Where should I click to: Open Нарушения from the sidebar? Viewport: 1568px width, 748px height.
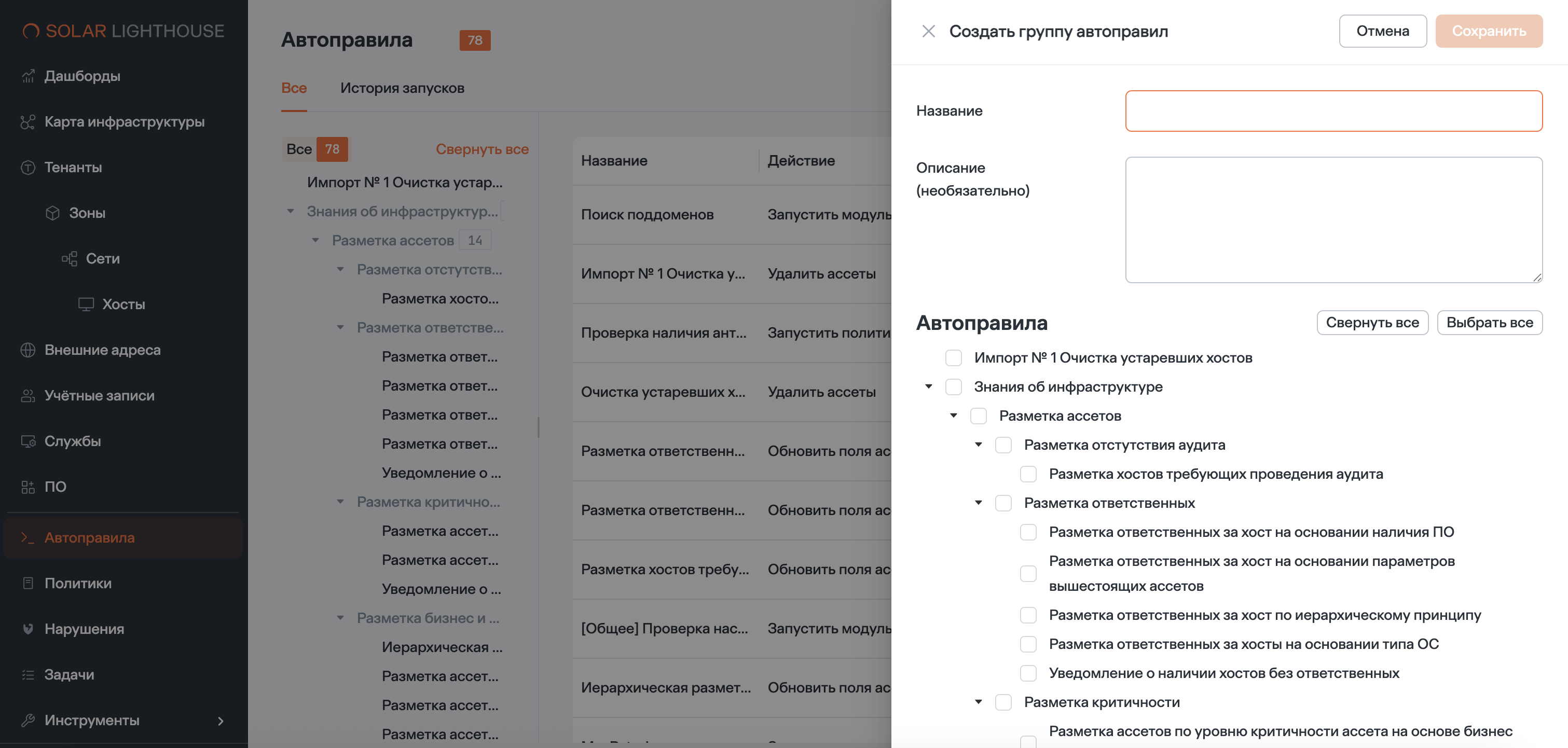pos(84,629)
